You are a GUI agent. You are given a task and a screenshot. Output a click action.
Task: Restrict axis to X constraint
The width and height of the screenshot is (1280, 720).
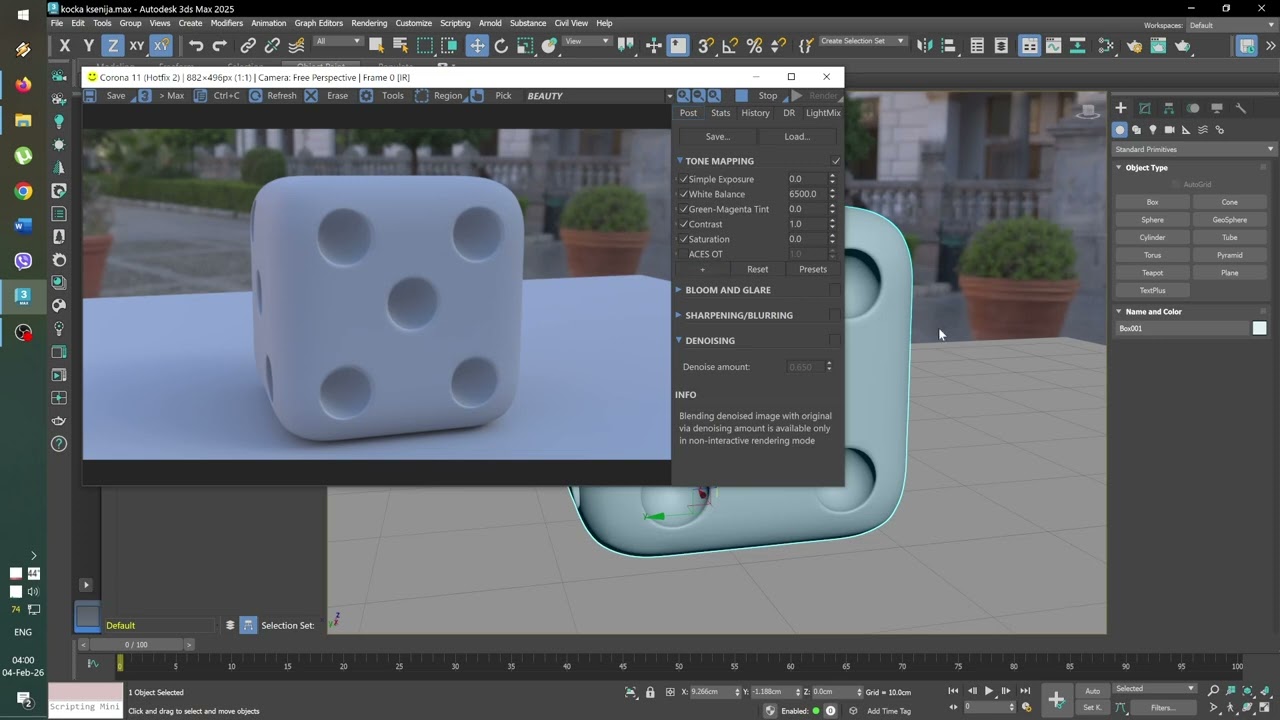click(x=64, y=45)
